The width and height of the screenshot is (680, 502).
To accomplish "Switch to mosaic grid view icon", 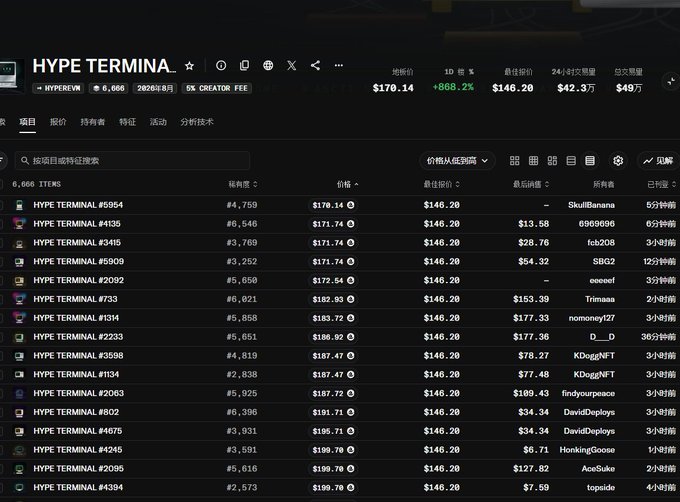I will pos(552,161).
